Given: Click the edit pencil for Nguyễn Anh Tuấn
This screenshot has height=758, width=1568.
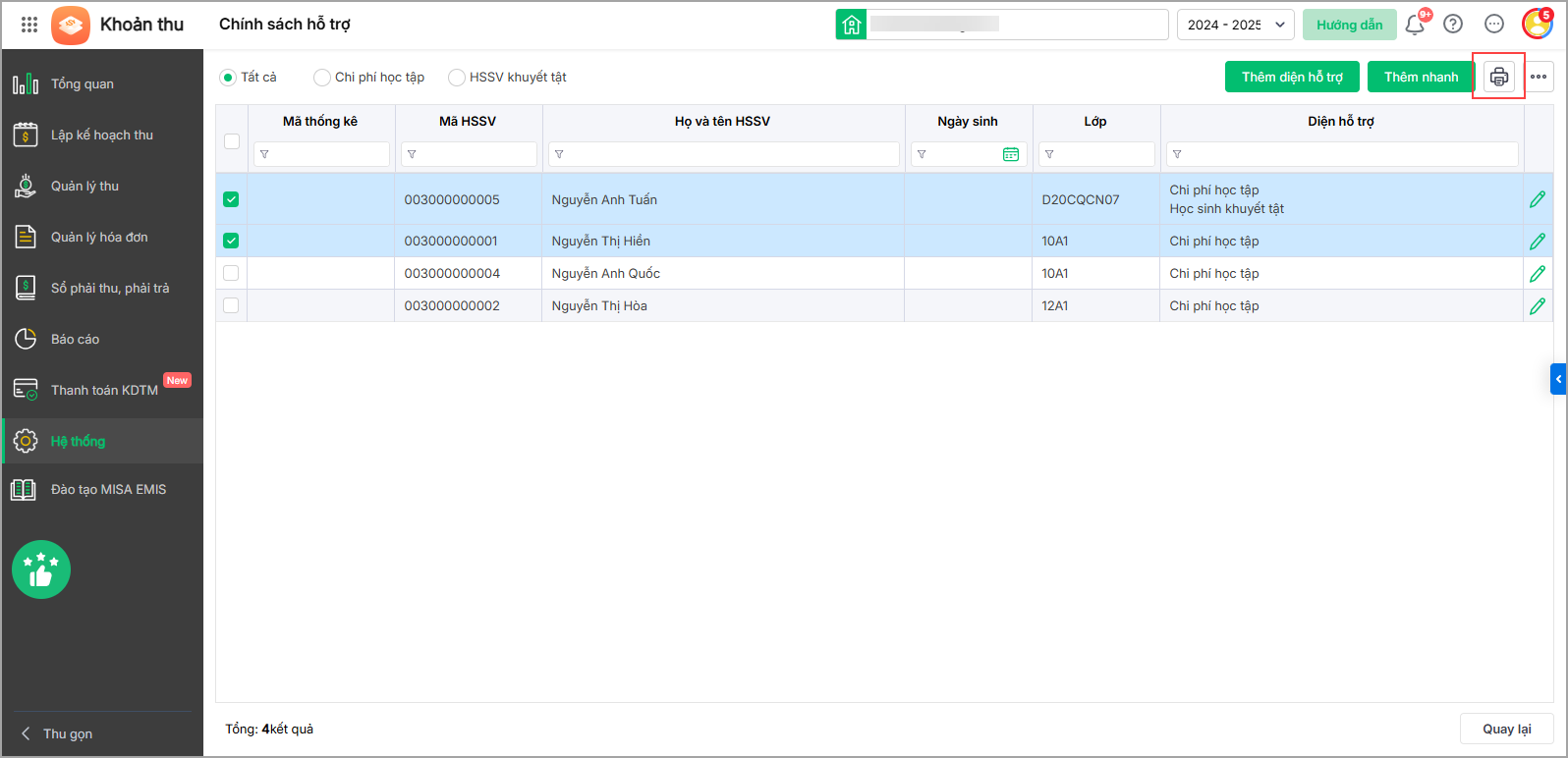Looking at the screenshot, I should click(1538, 199).
